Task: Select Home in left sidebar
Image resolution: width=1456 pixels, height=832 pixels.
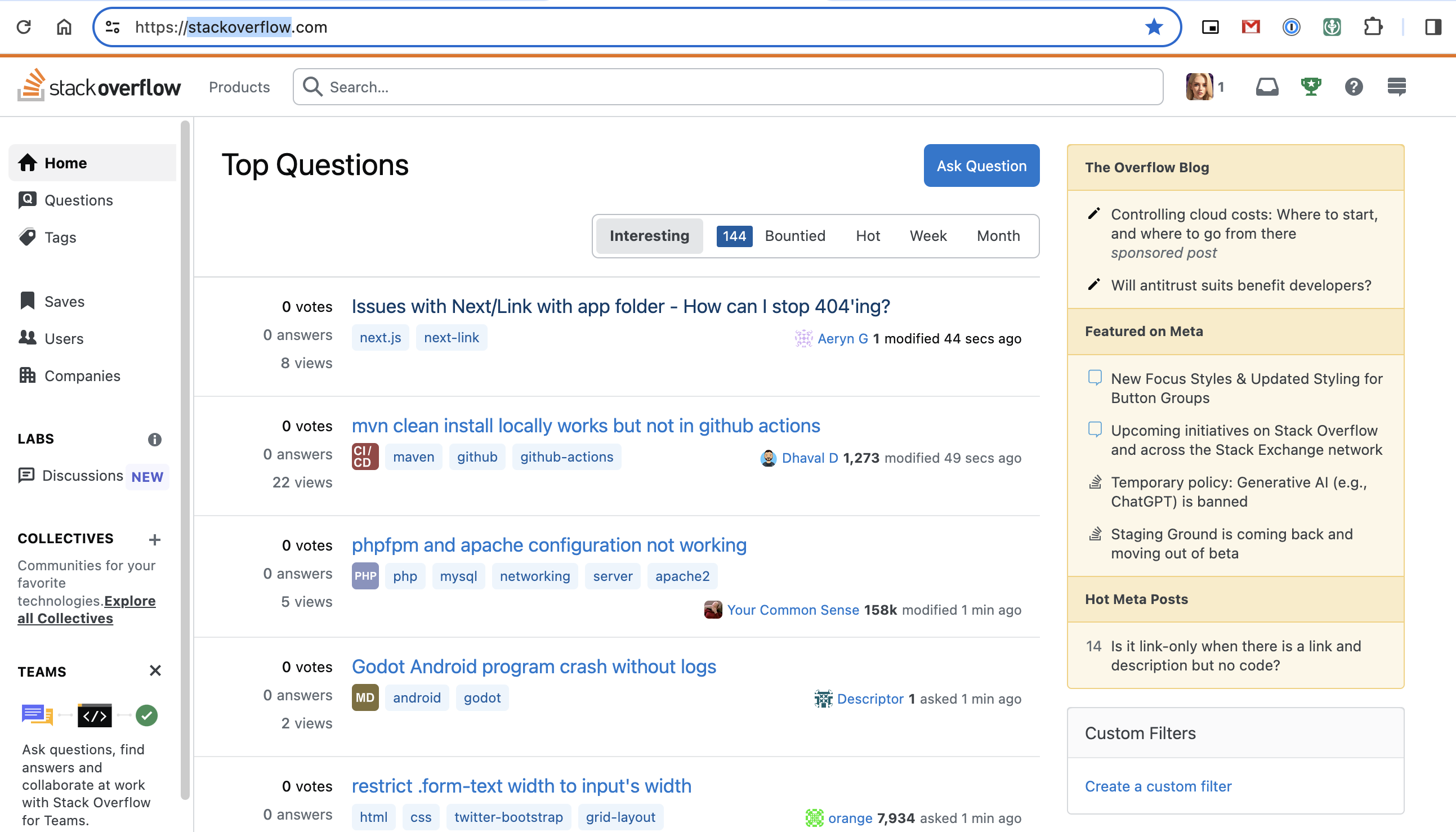Action: coord(92,163)
